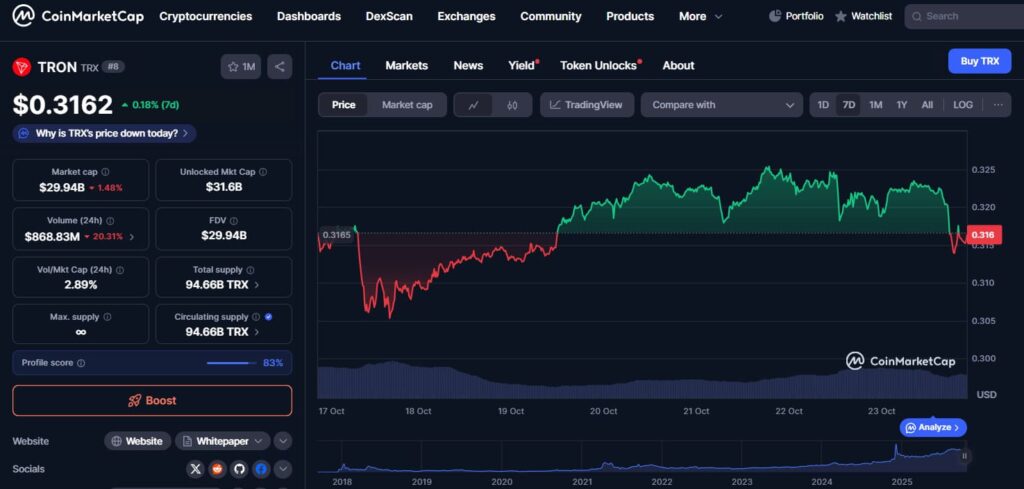Open the GitHub social icon
This screenshot has height=489, width=1024.
tap(239, 469)
